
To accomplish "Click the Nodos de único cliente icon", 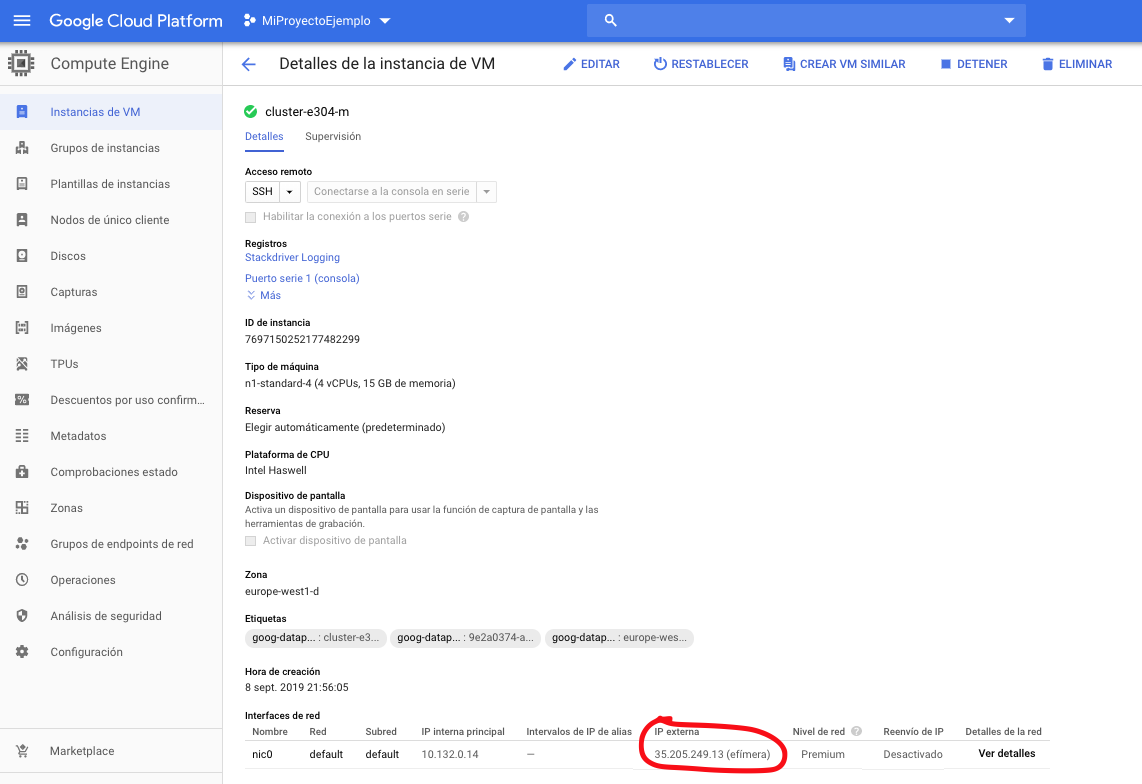I will [22, 219].
